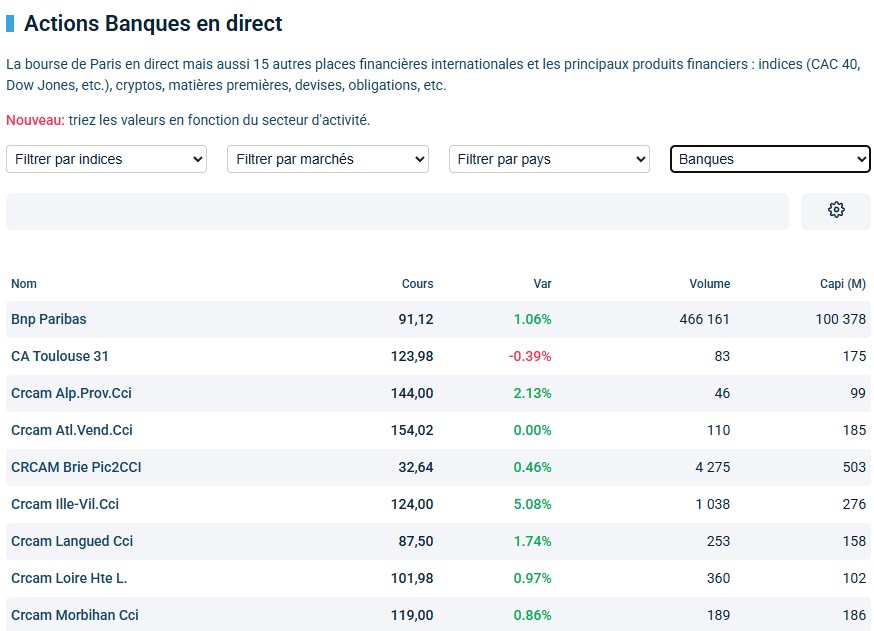This screenshot has width=874, height=631.
Task: Select the Crcam Morbihan Cci link
Action: coord(75,616)
